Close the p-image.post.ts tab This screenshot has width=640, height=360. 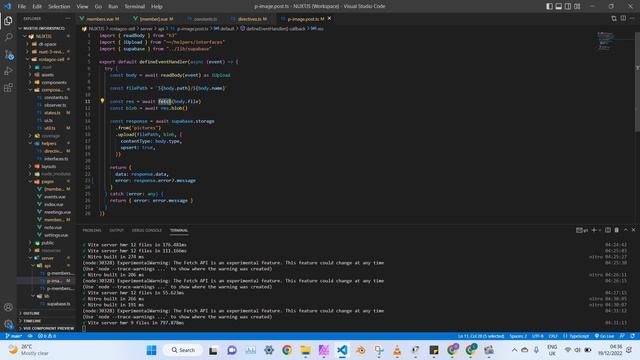[329, 18]
